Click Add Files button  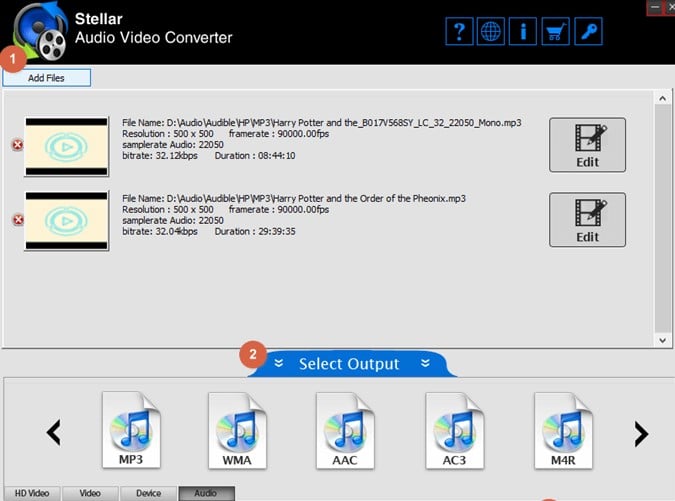click(x=46, y=78)
